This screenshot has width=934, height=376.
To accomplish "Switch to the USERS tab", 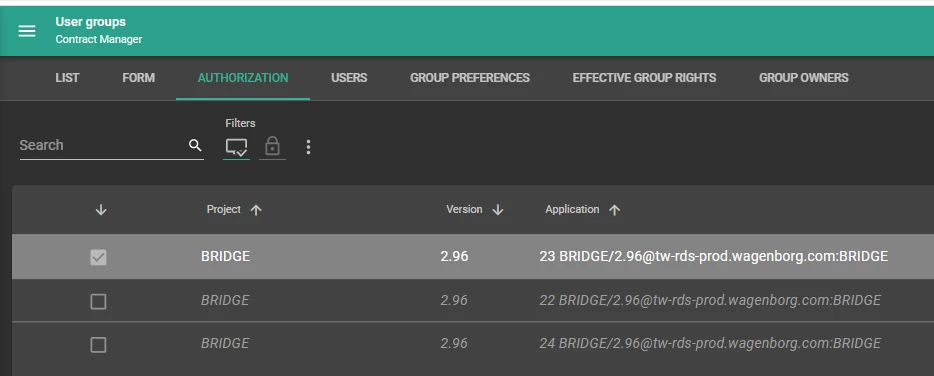I will pos(349,78).
